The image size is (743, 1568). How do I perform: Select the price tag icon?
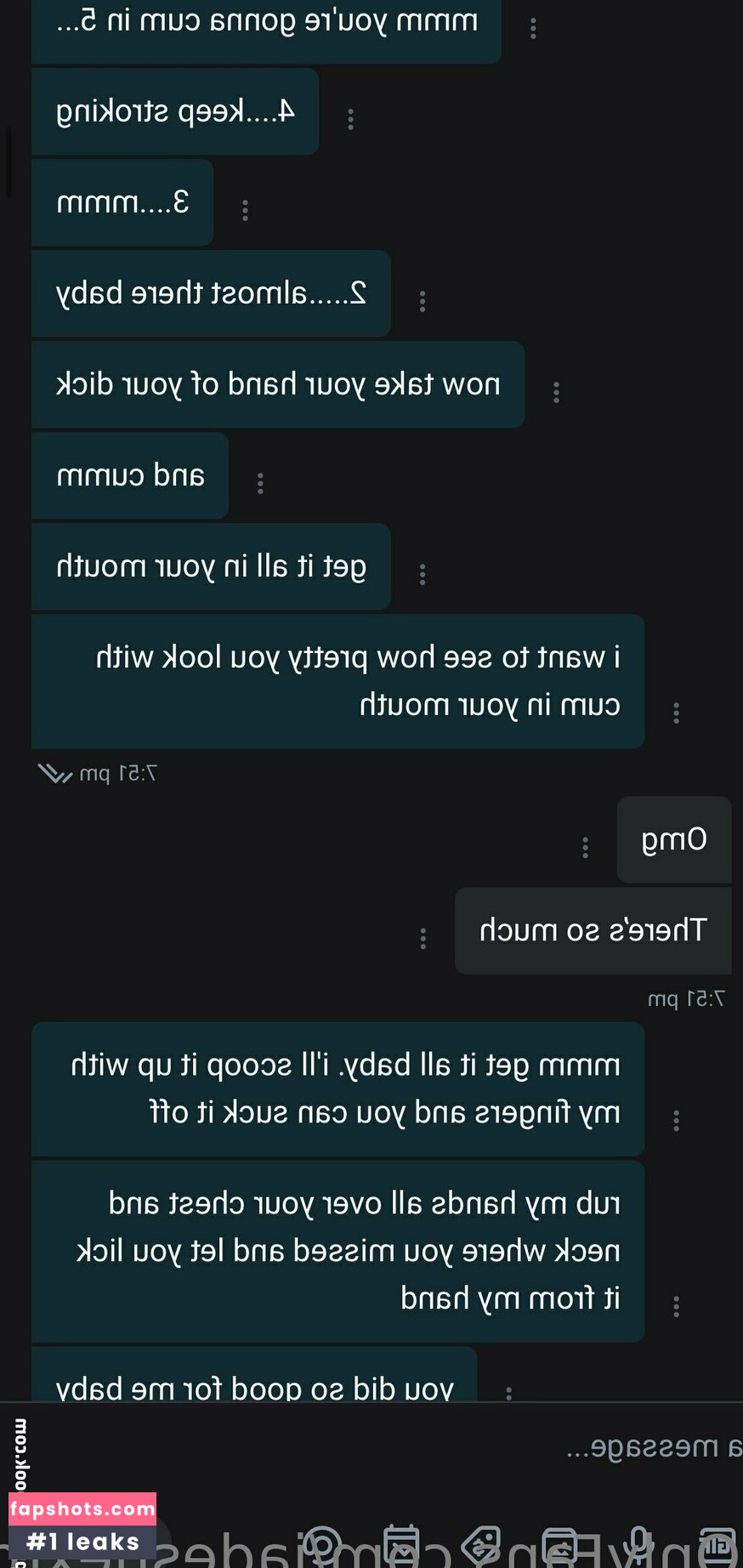(481, 1544)
